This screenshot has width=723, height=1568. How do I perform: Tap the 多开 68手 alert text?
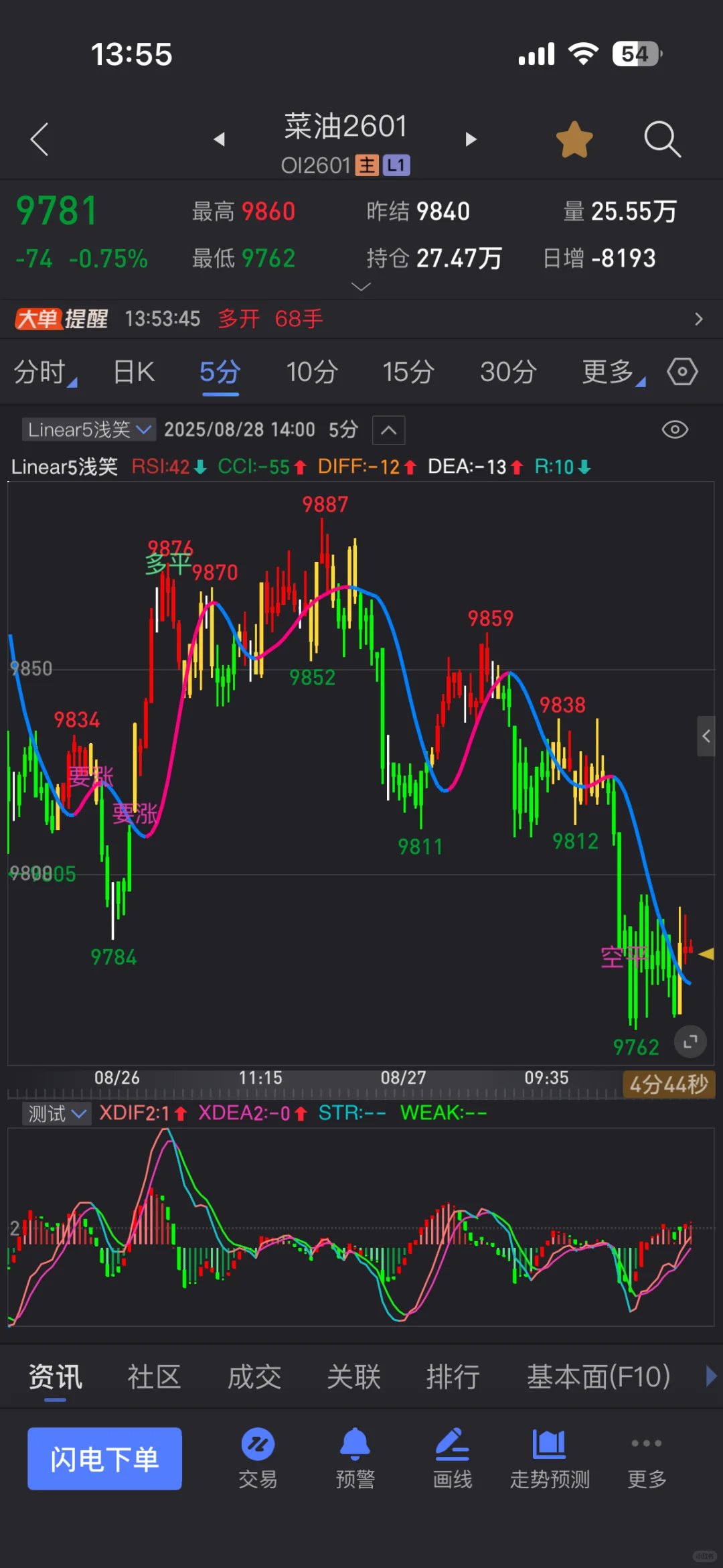270,319
